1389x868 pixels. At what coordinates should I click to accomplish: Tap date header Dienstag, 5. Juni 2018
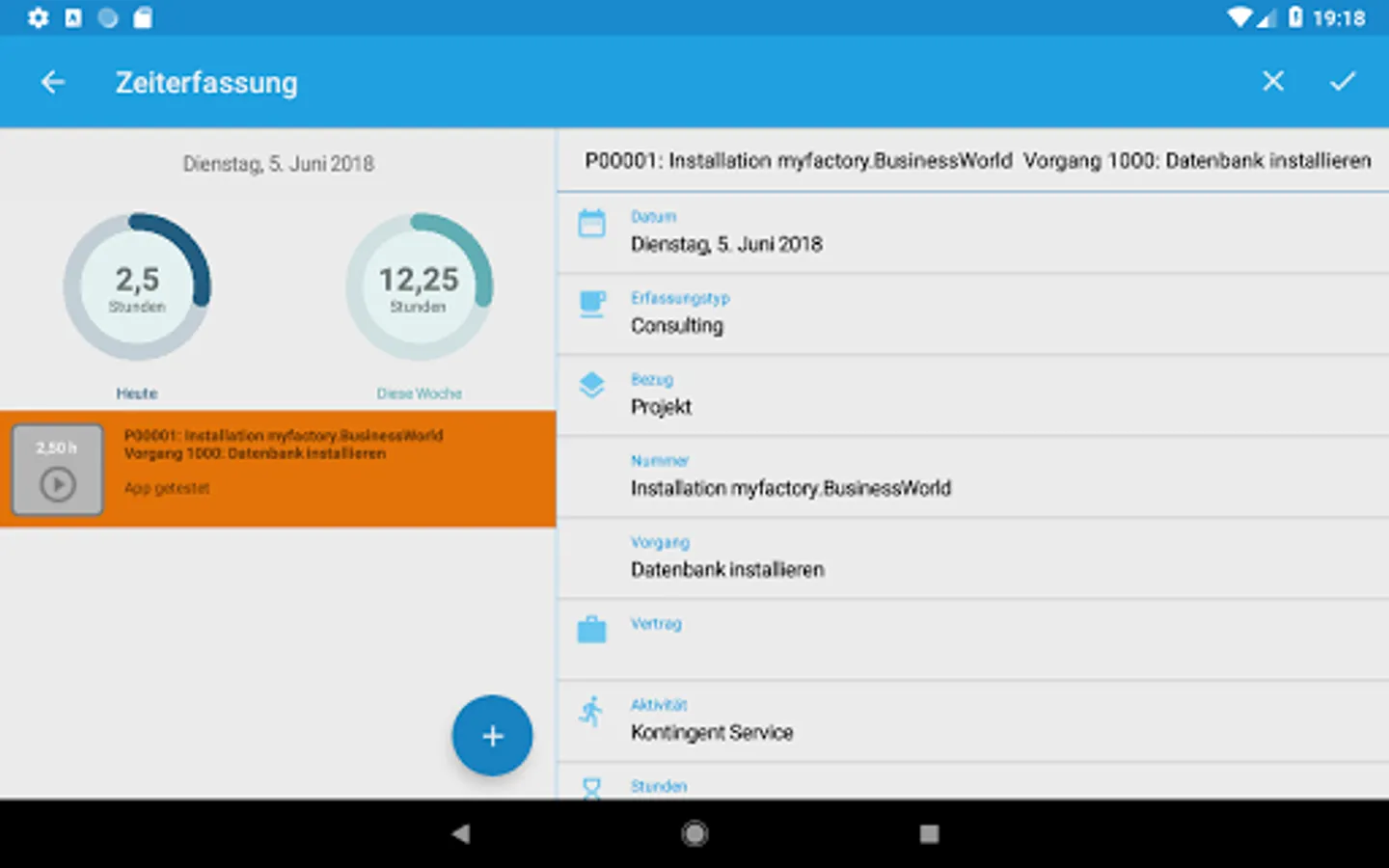(279, 164)
